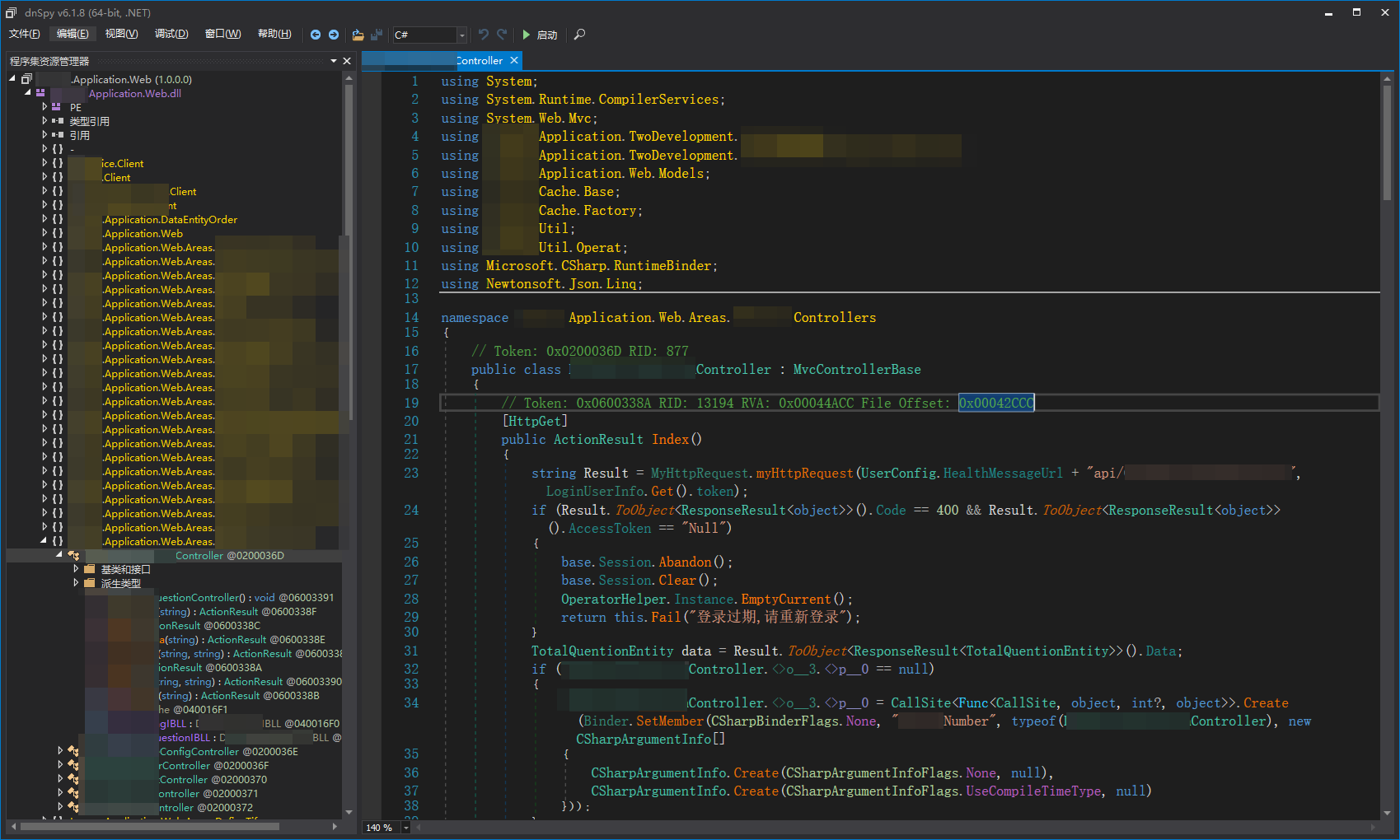This screenshot has height=840, width=1400.
Task: Click the EmptyCurrent method reference
Action: coord(785,600)
